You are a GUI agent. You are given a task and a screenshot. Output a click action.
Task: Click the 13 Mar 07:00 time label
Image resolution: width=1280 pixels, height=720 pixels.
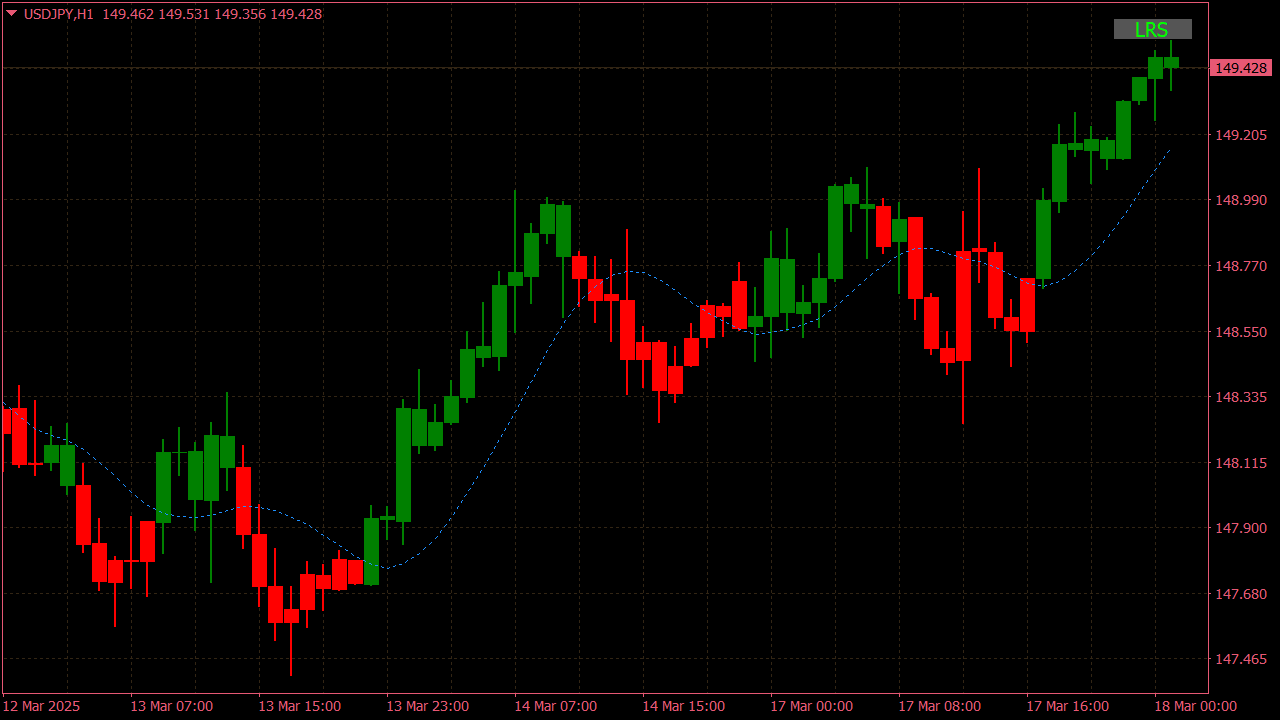pyautogui.click(x=171, y=706)
